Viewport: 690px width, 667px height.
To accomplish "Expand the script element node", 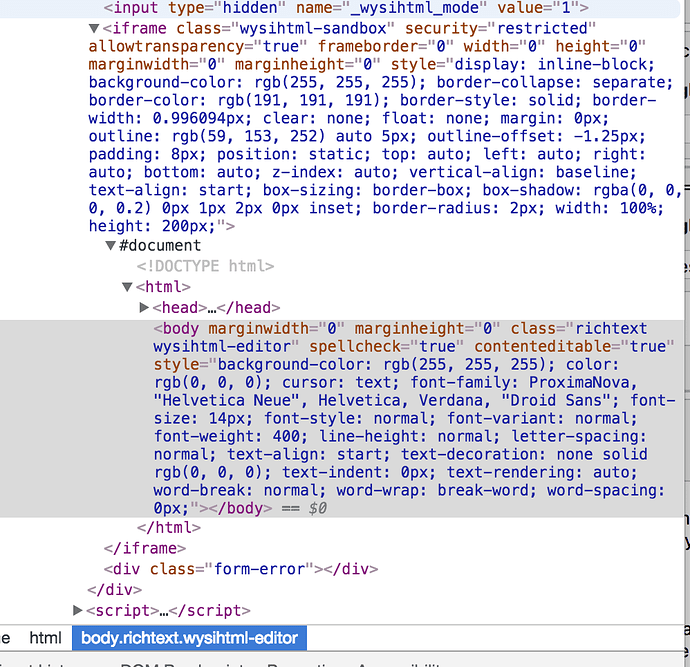I will 78,610.
